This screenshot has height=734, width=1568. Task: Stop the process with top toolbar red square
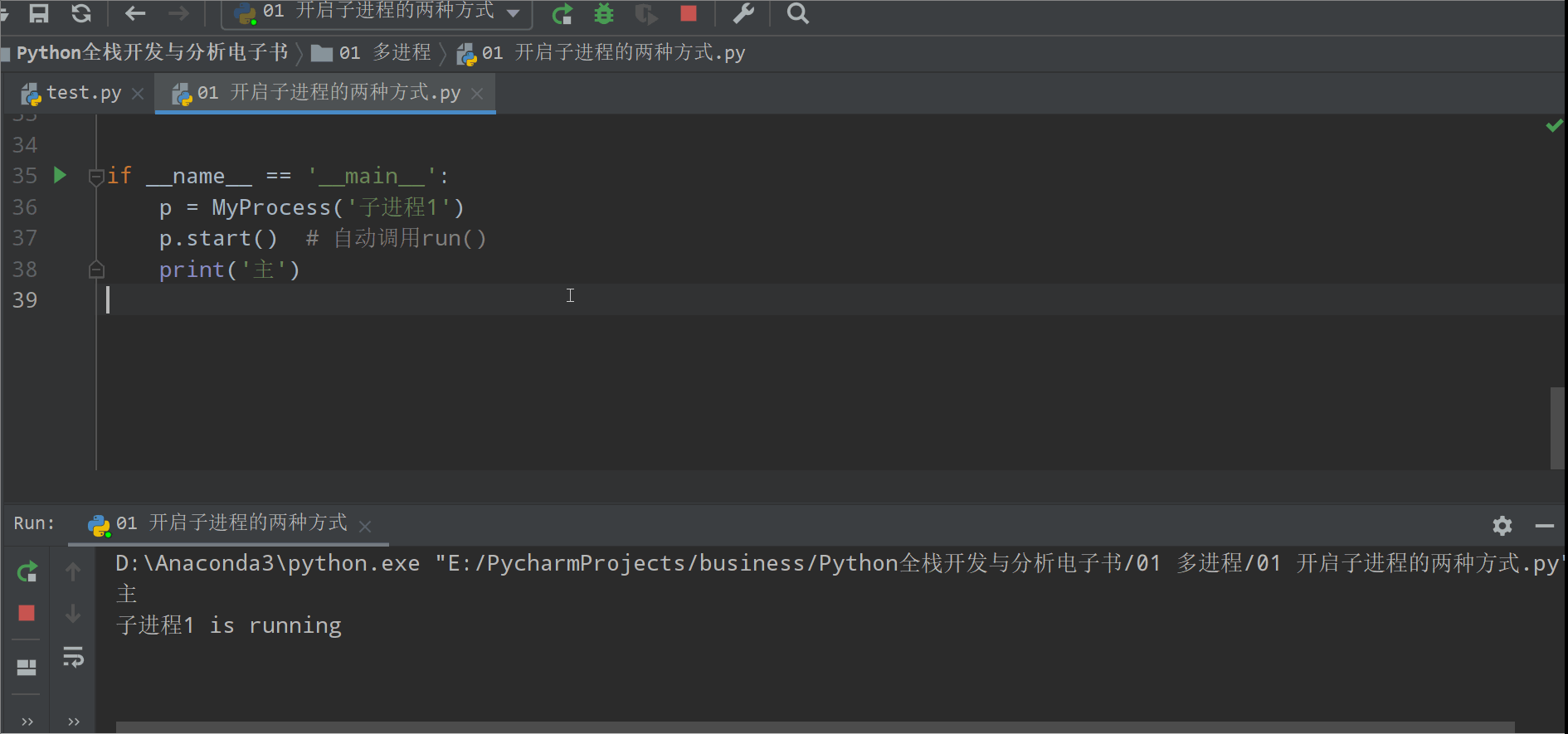689,13
